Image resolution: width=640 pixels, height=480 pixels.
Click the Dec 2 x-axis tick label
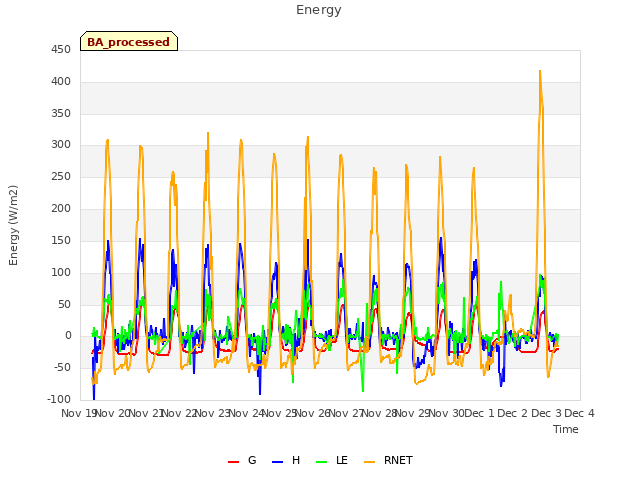(x=513, y=413)
